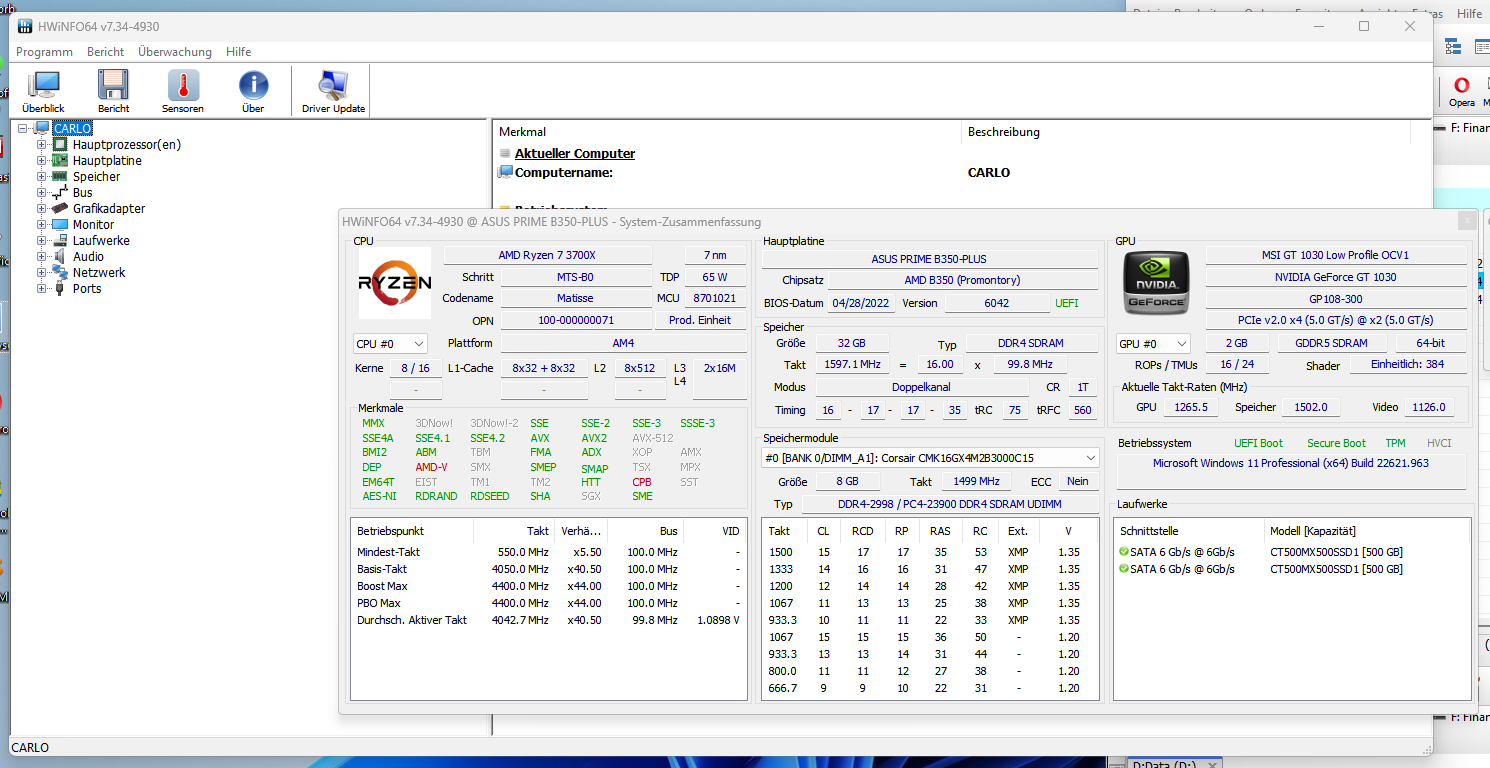Click the Laufwerke drive icon in tree
The height and width of the screenshot is (768, 1490).
tap(60, 241)
